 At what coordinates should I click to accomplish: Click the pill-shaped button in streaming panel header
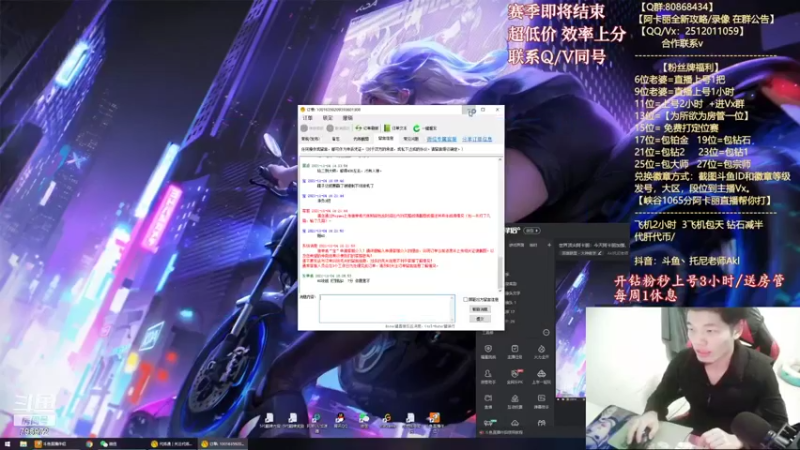pos(533,231)
